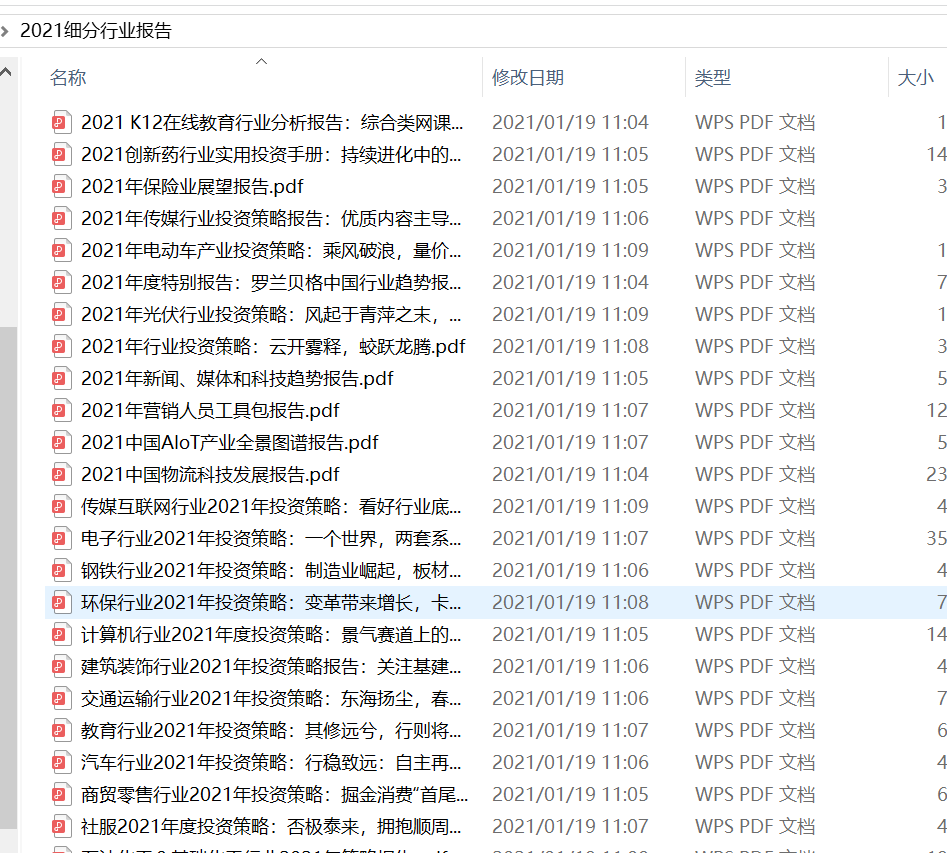
Task: Click the left pane scrollbar up arrow
Action: [x=9, y=71]
